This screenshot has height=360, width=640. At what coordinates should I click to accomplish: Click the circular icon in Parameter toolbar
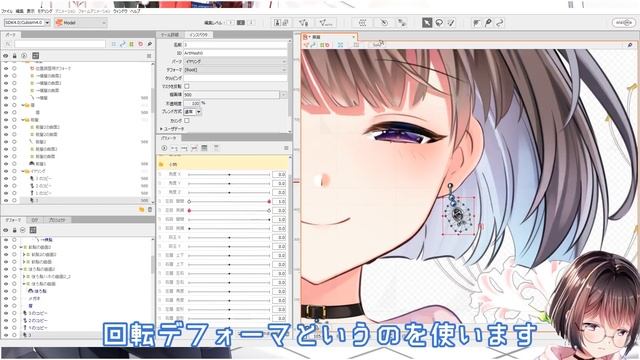[x=164, y=148]
